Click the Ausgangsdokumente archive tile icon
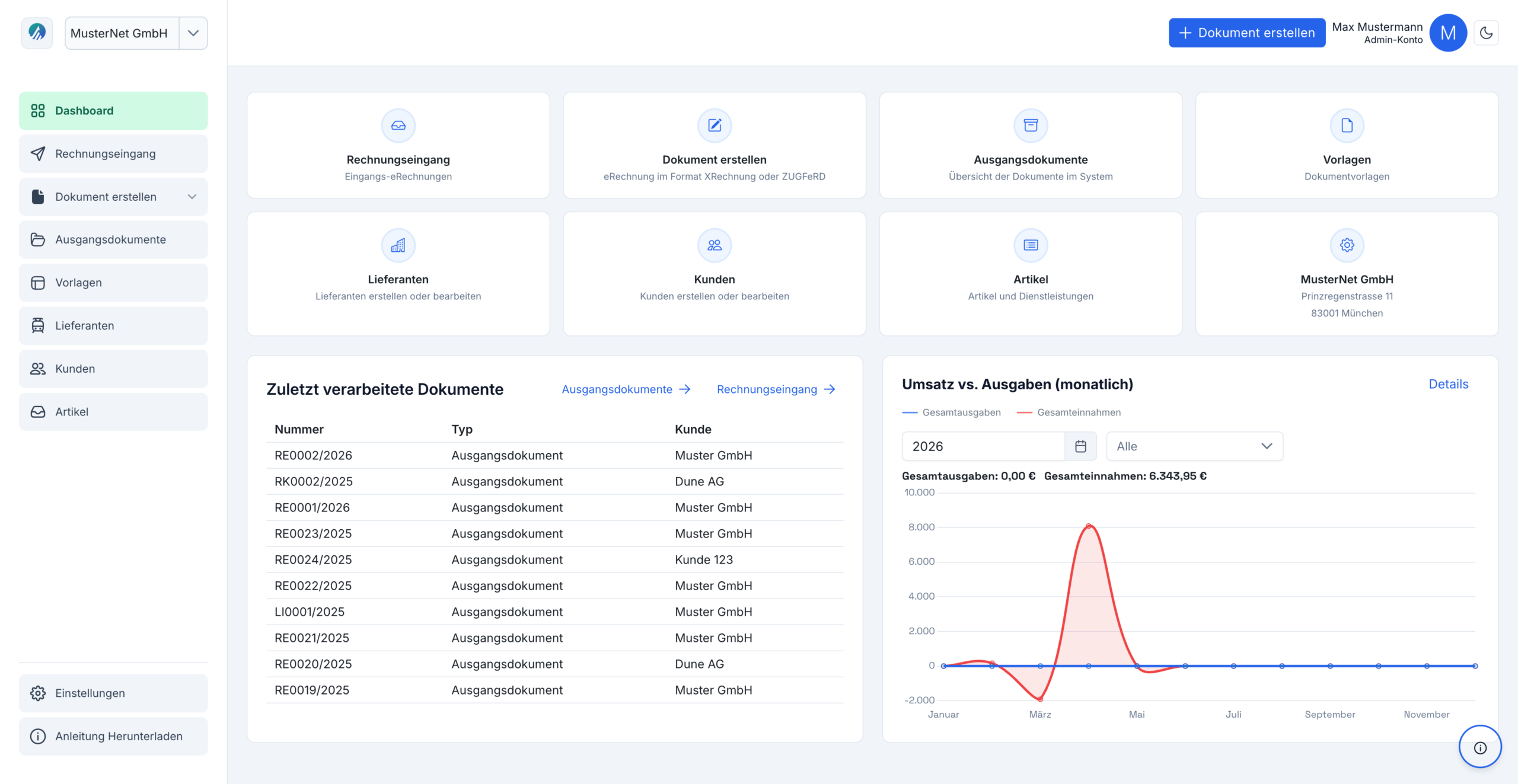 (x=1031, y=126)
